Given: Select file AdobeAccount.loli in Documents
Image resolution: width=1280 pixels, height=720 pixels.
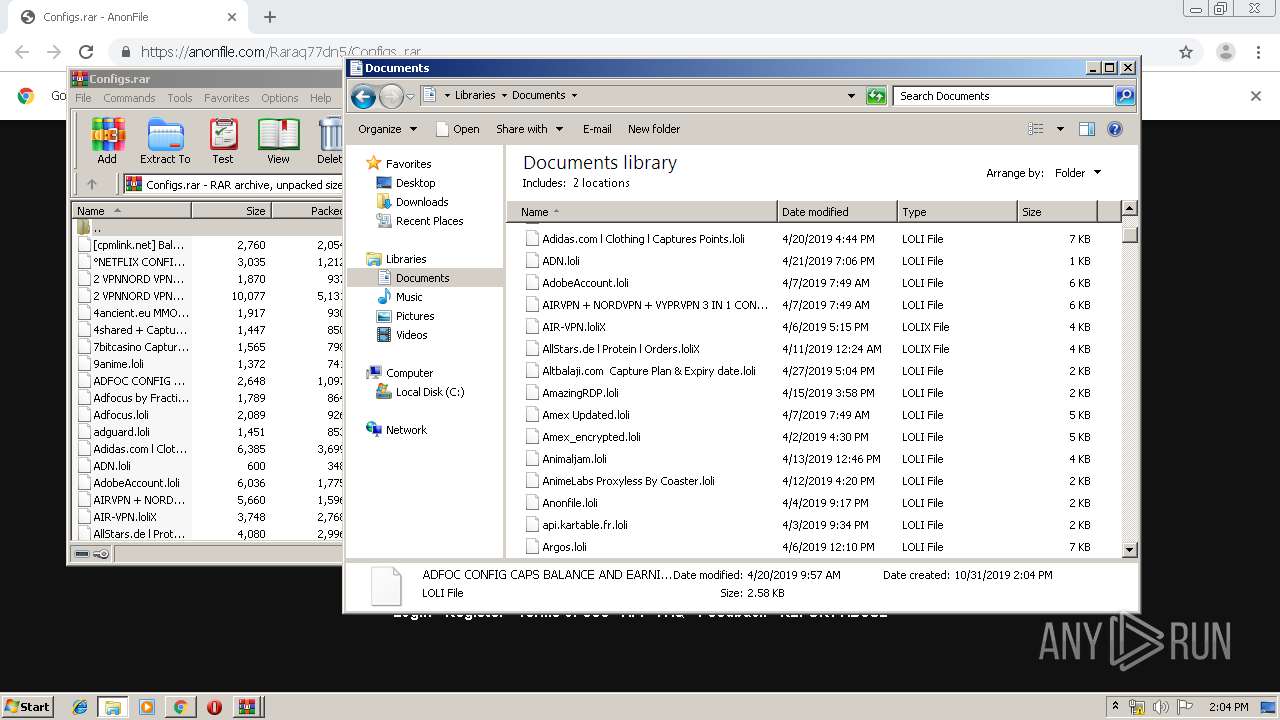Looking at the screenshot, I should (x=585, y=283).
